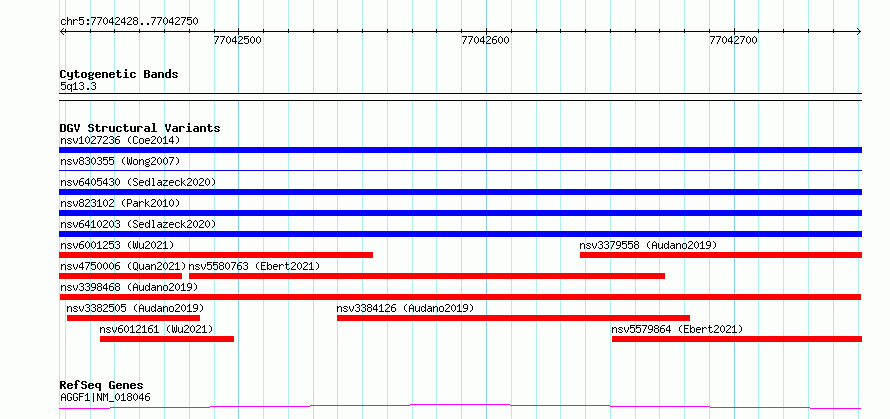Screen dimensions: 890x419
Task: Select the nsv823102 (Park2010) blue bar
Action: pos(460,213)
